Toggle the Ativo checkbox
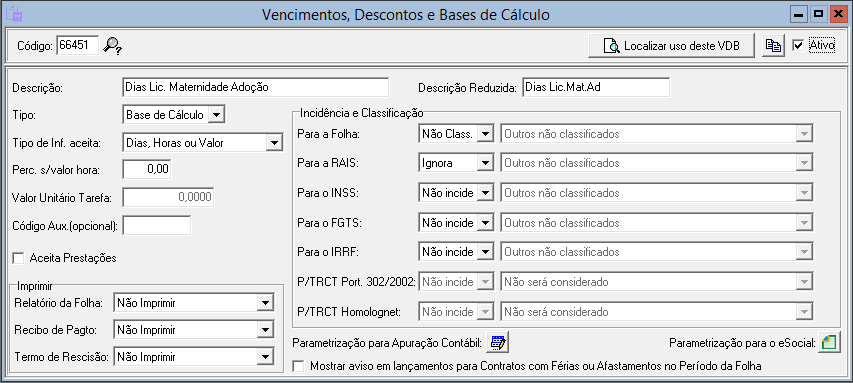Viewport: 853px width, 383px height. pyautogui.click(x=798, y=46)
